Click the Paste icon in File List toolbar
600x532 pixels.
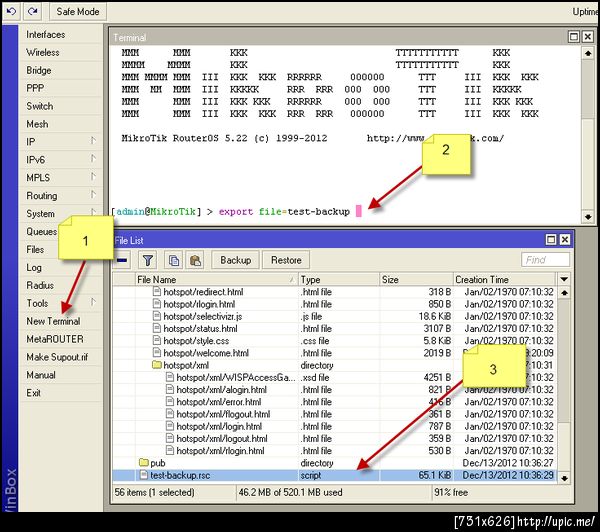click(x=195, y=260)
